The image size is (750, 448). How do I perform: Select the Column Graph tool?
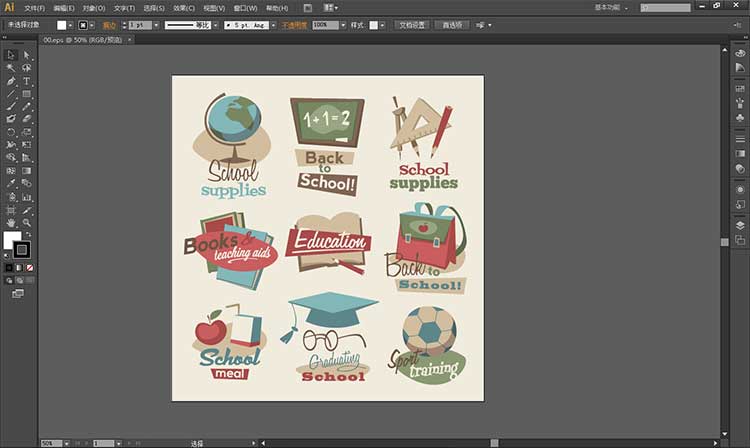[26, 197]
